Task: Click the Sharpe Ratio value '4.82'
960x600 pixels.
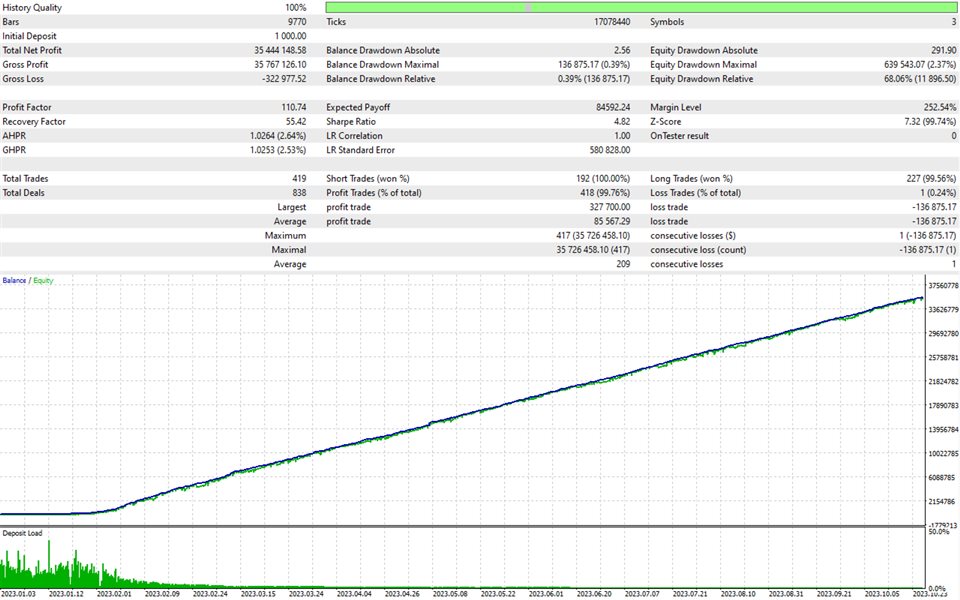Action: click(622, 121)
